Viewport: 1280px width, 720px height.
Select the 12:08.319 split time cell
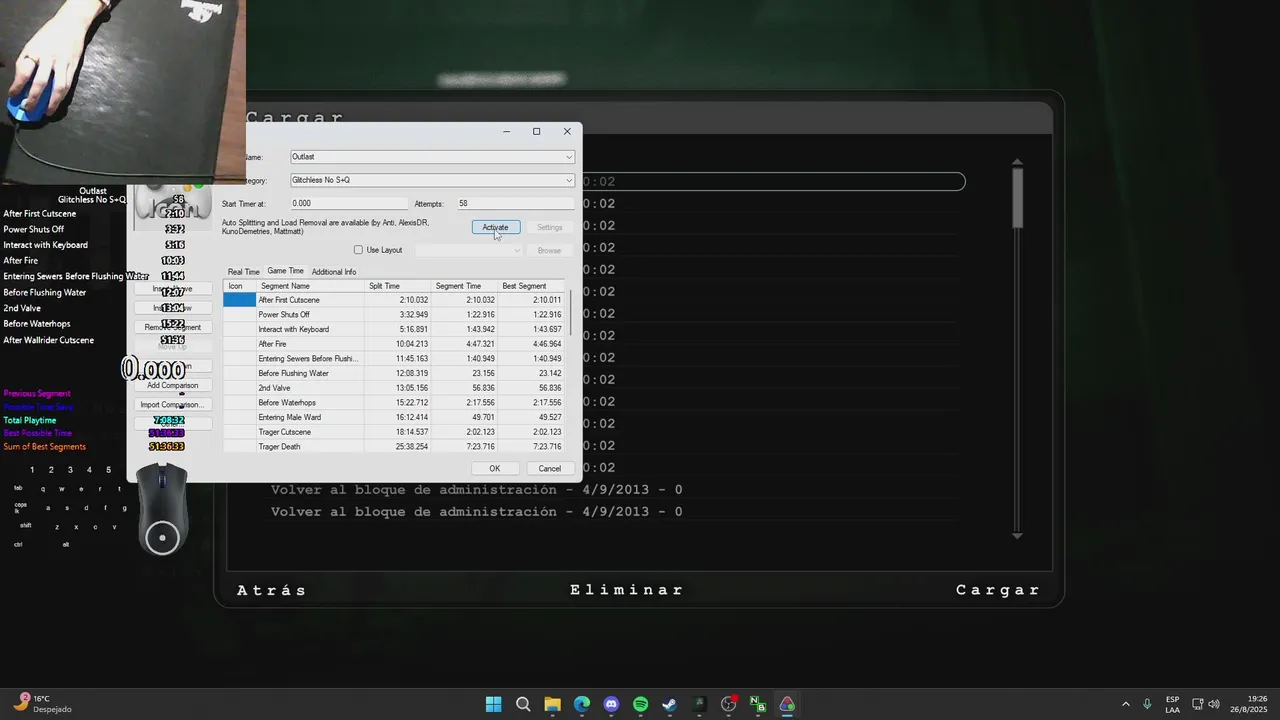click(x=397, y=373)
